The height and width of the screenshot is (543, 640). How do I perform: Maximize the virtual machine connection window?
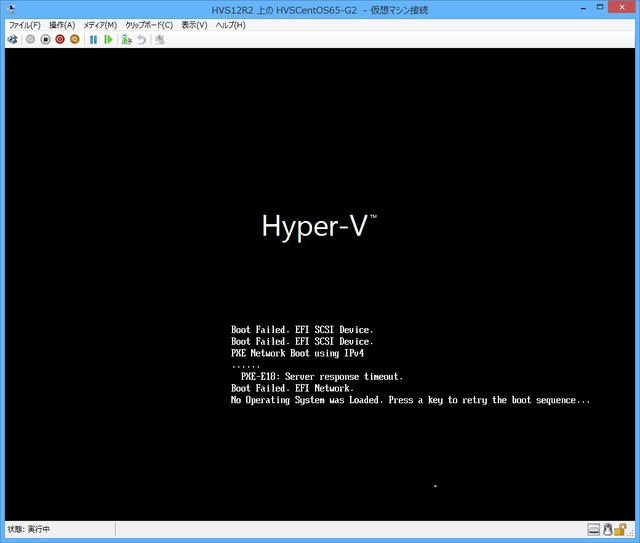[x=600, y=7]
